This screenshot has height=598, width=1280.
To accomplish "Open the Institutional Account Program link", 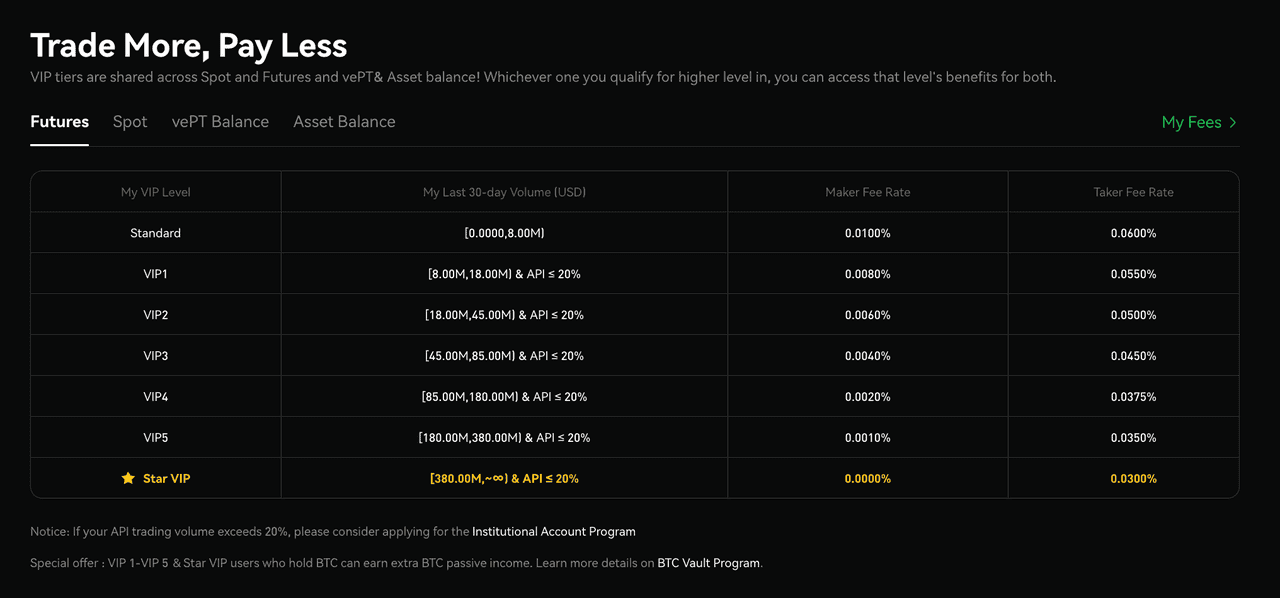I will 553,531.
